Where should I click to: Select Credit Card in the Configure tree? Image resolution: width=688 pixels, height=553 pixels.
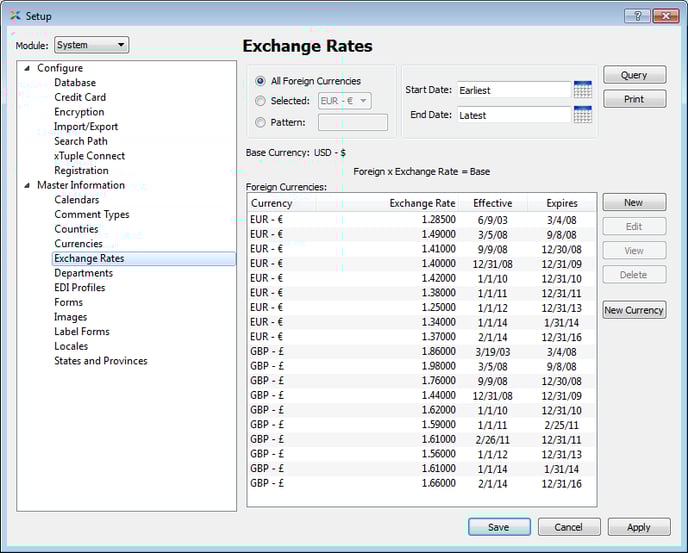(79, 98)
